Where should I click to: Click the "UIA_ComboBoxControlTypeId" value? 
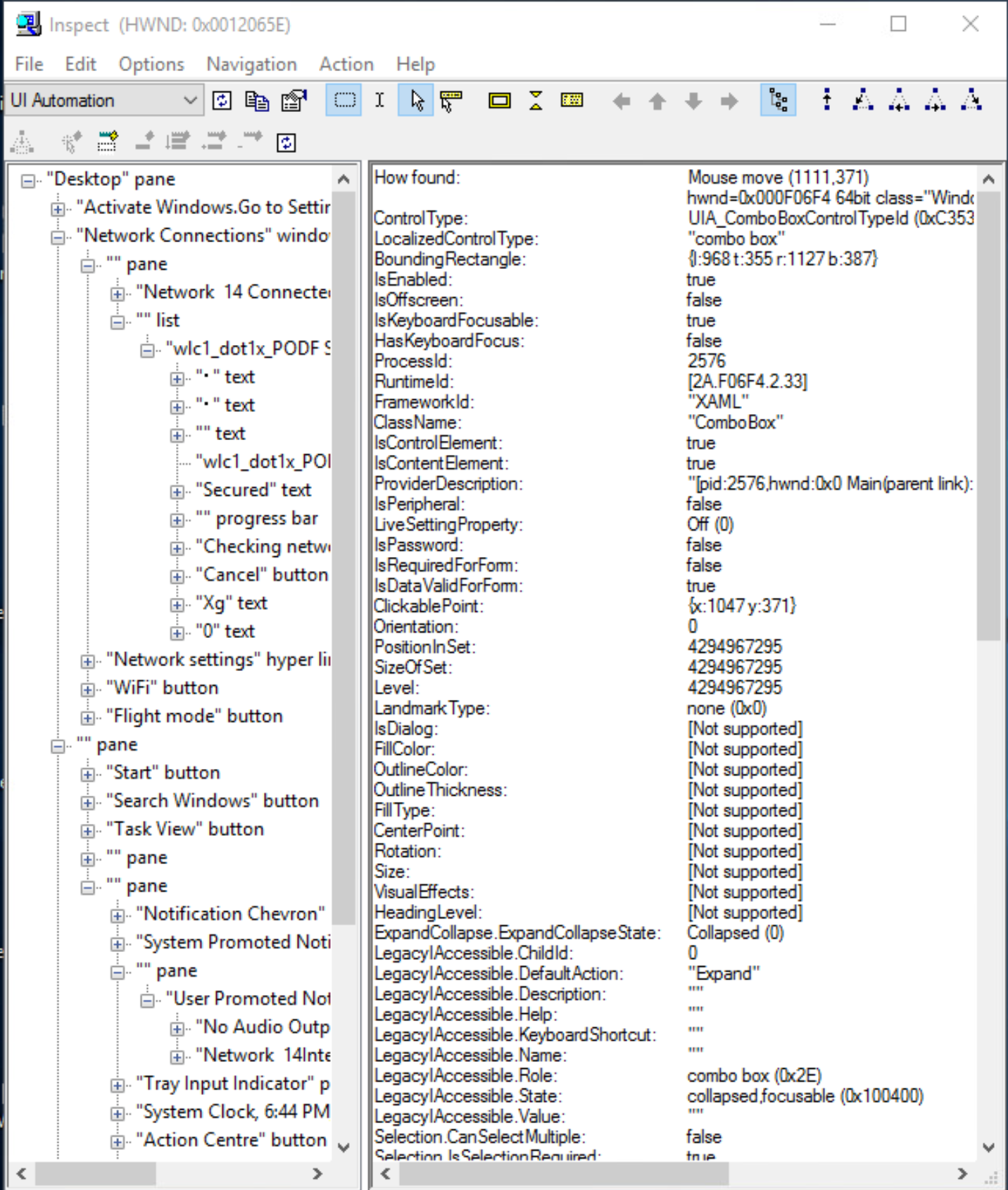831,218
